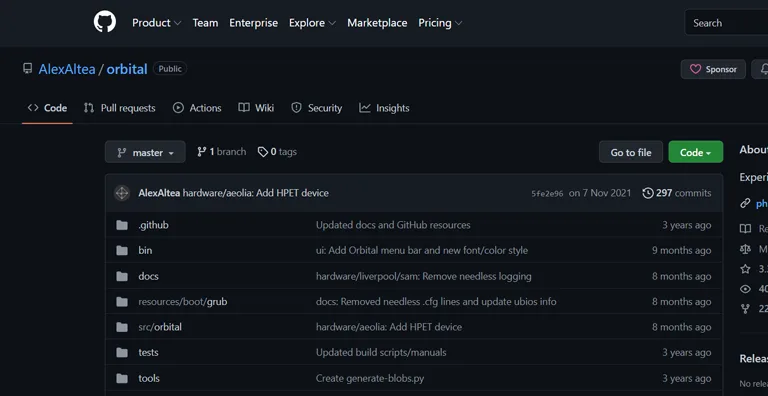Open the .github folder

pyautogui.click(x=153, y=225)
